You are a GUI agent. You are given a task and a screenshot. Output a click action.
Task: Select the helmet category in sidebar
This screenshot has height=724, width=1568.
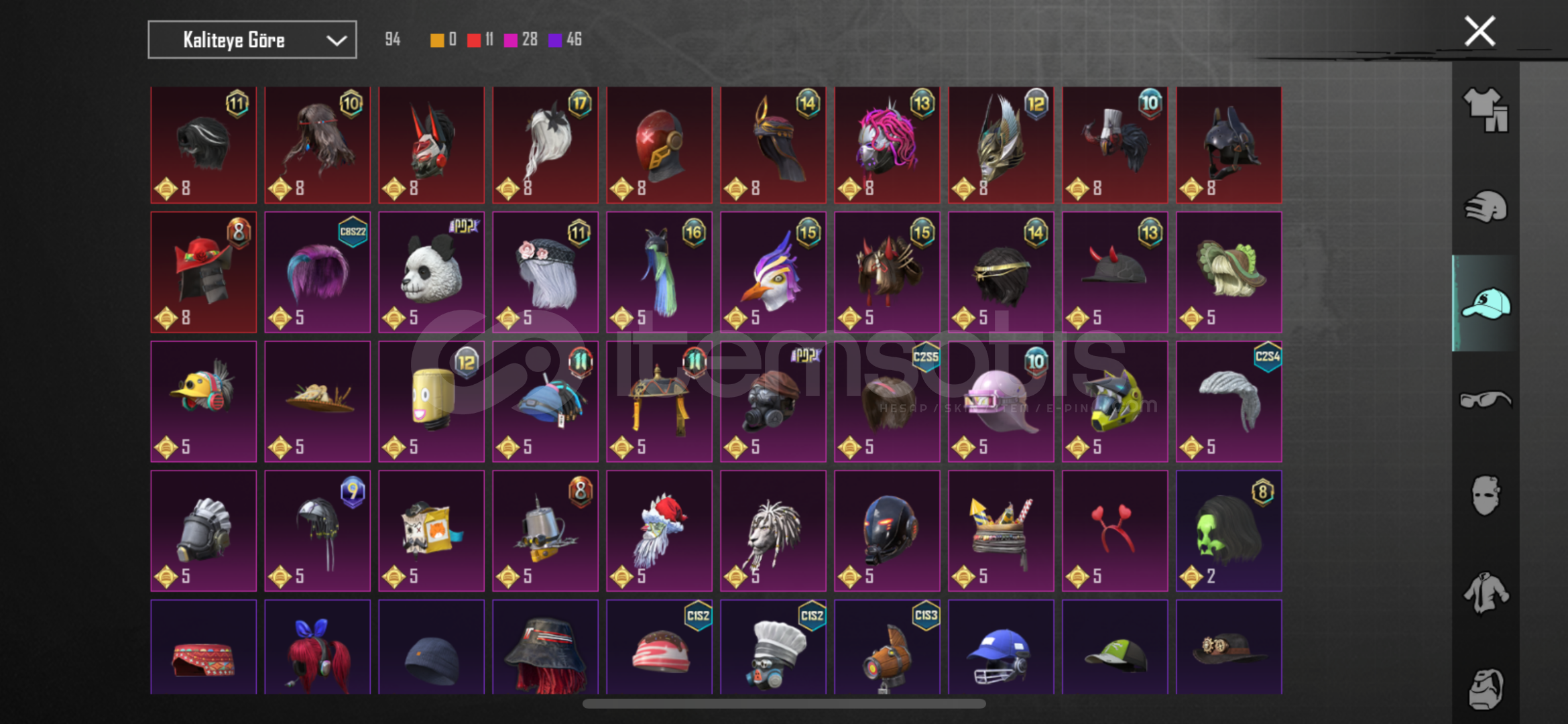pyautogui.click(x=1486, y=206)
